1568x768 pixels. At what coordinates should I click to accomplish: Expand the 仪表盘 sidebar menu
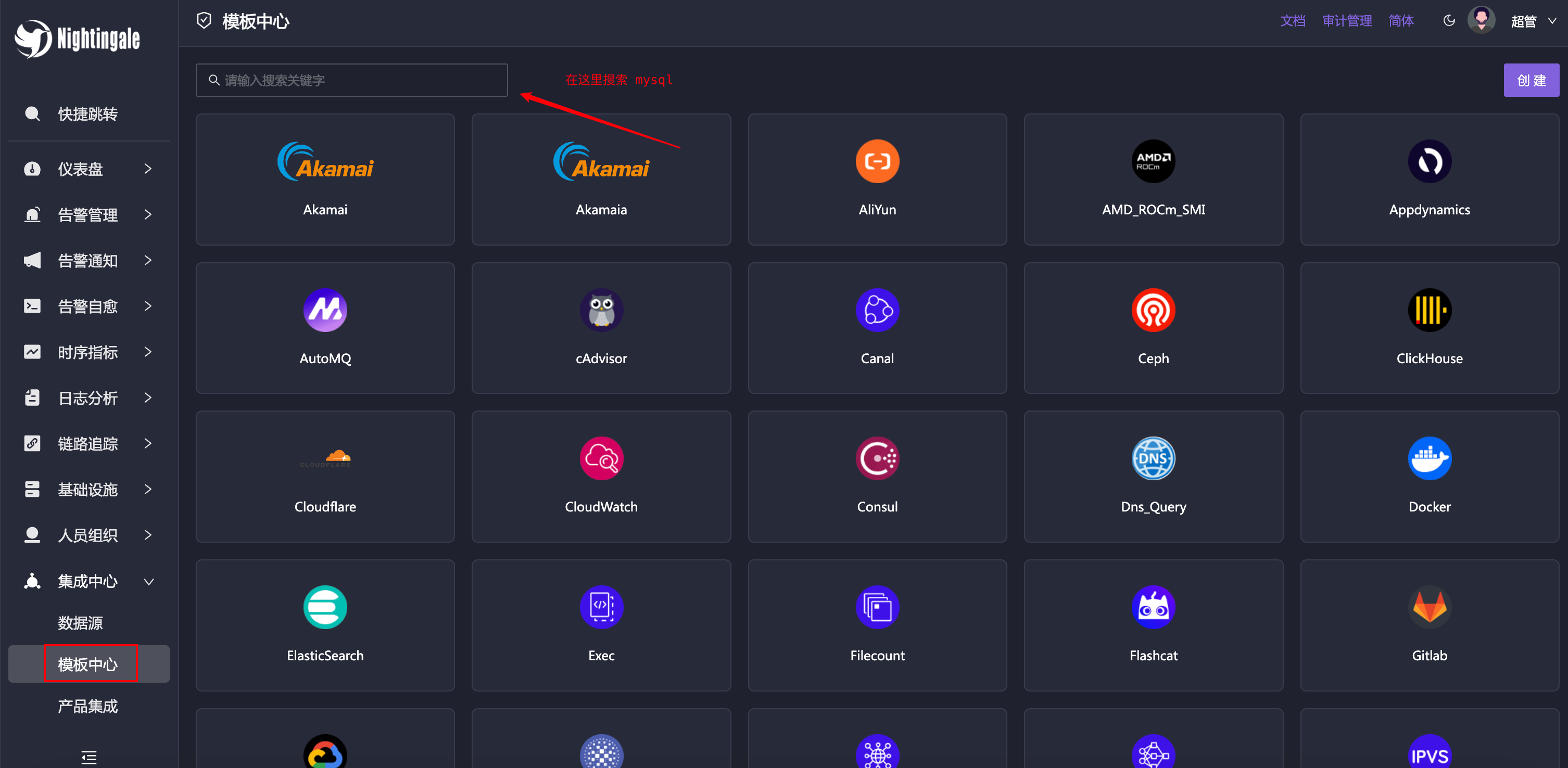point(88,169)
